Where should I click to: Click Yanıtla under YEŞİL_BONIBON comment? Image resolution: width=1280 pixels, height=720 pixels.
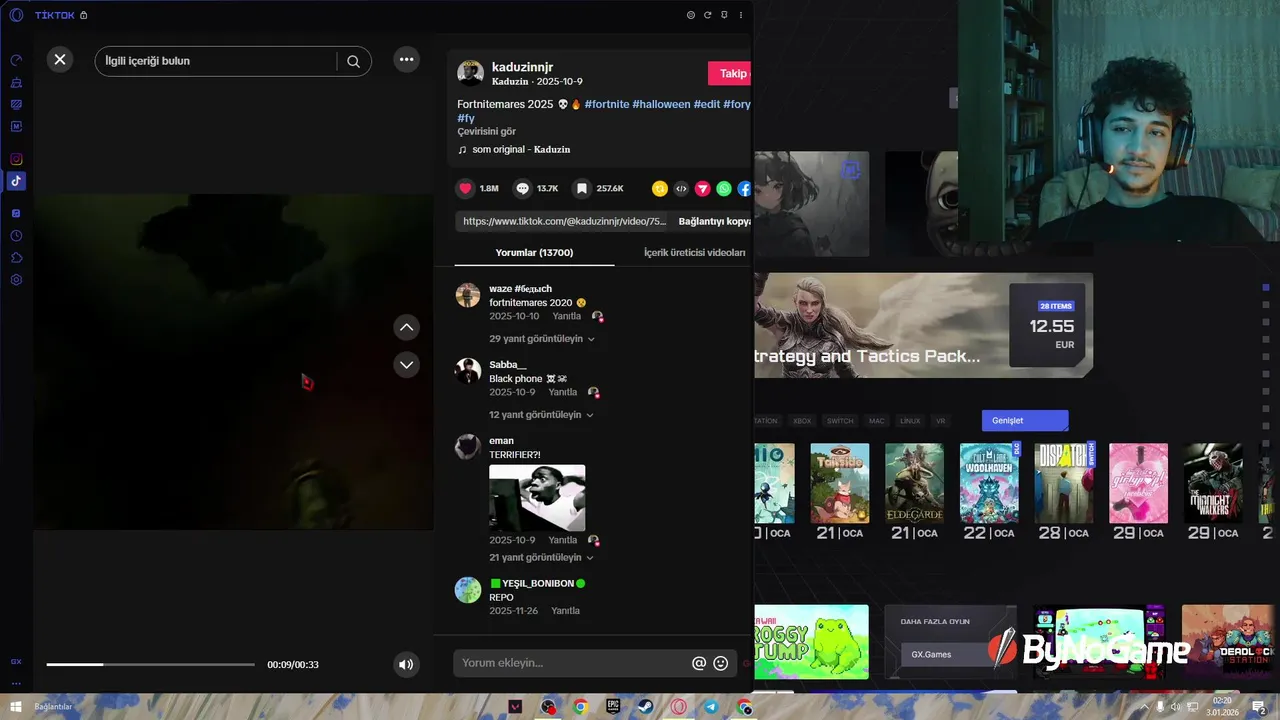tap(565, 611)
